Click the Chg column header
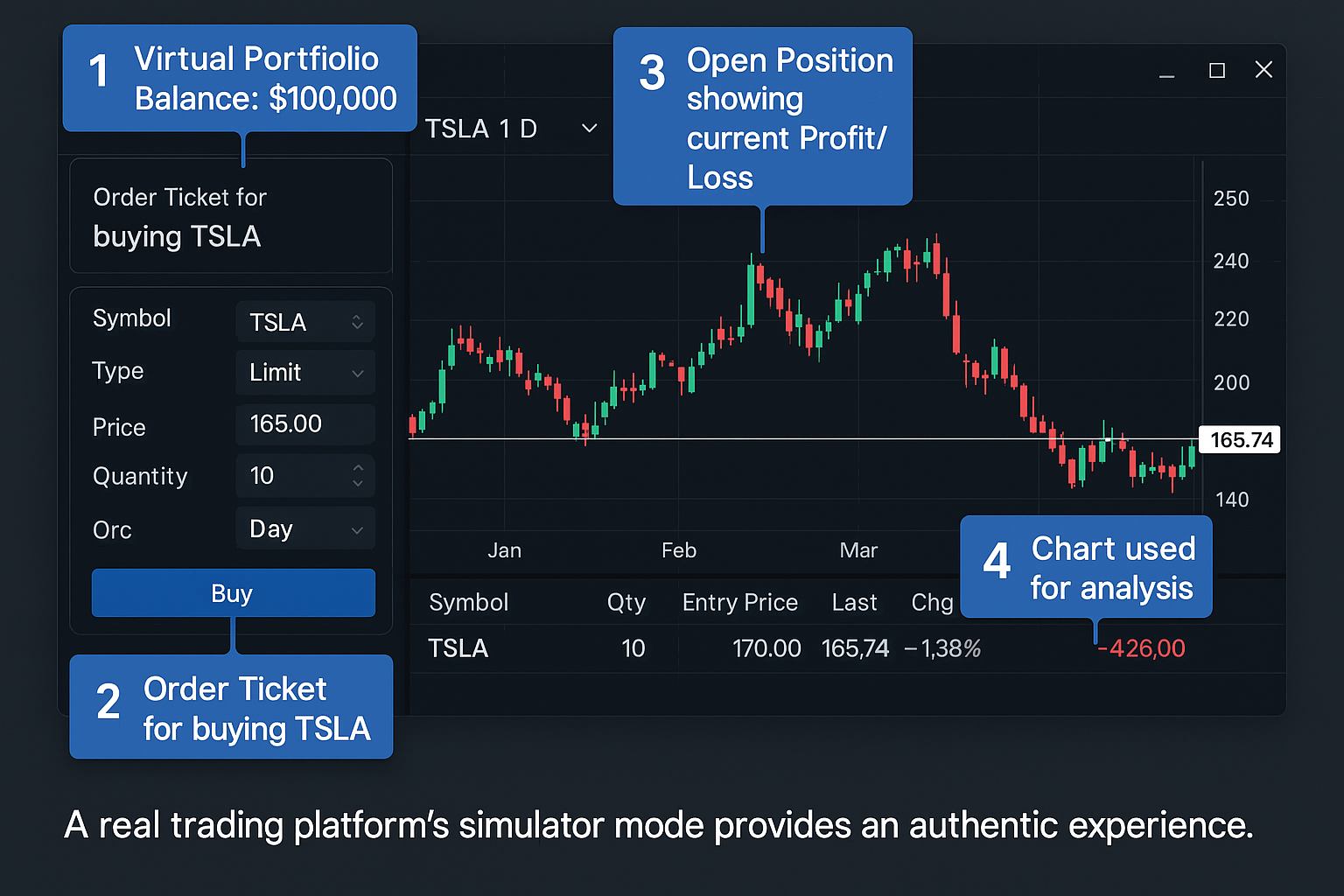1344x896 pixels. click(x=932, y=602)
